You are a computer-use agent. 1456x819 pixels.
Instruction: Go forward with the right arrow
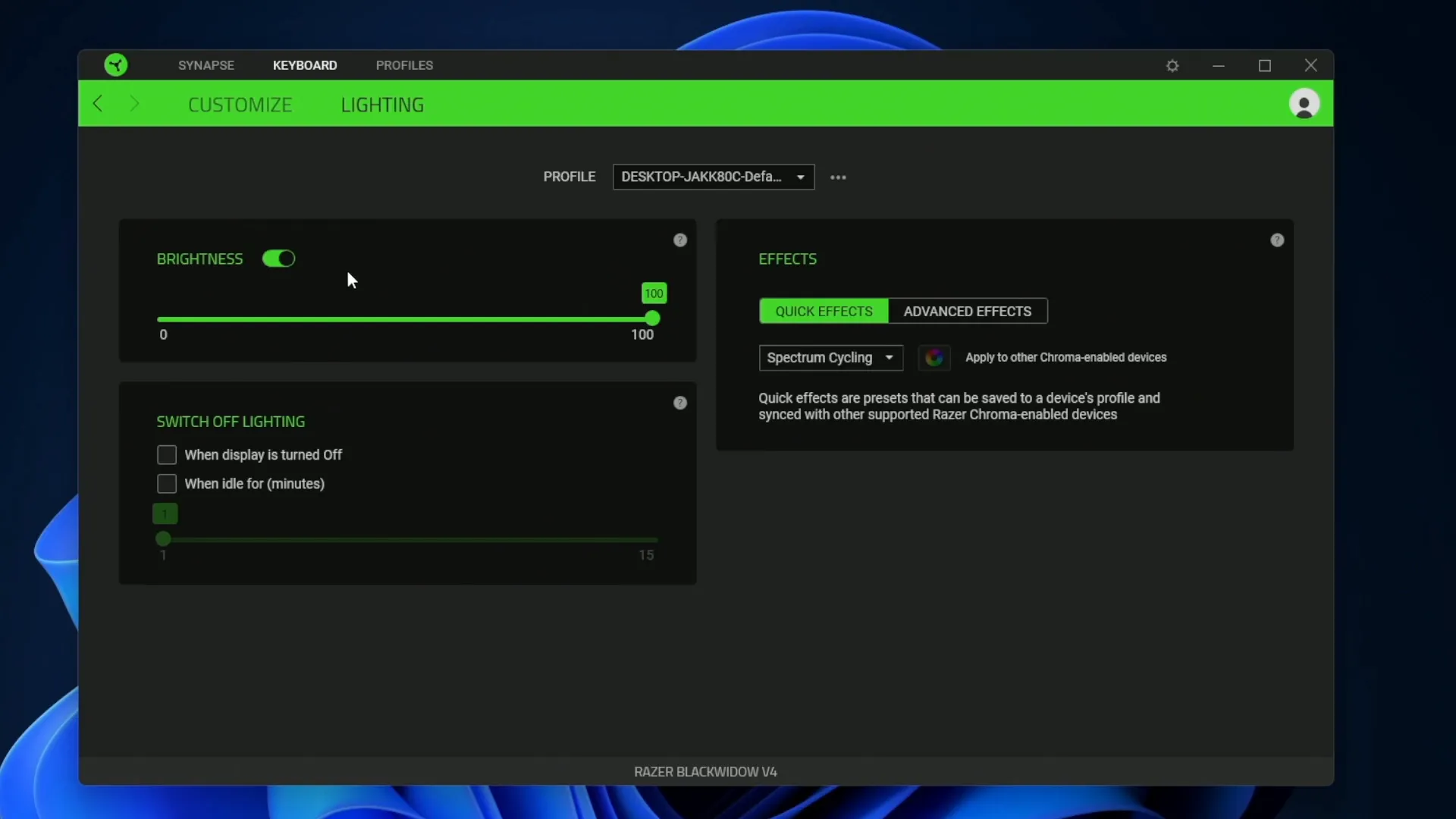134,103
